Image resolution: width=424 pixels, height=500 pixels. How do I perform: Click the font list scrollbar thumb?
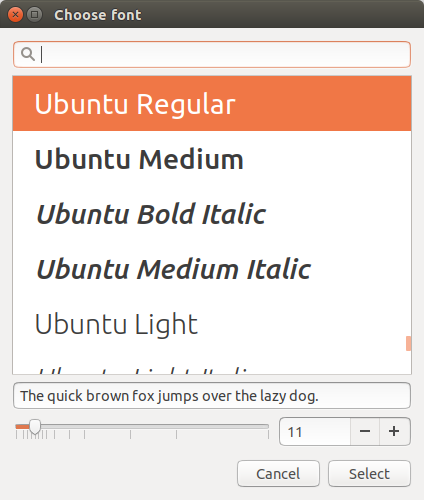(x=408, y=343)
